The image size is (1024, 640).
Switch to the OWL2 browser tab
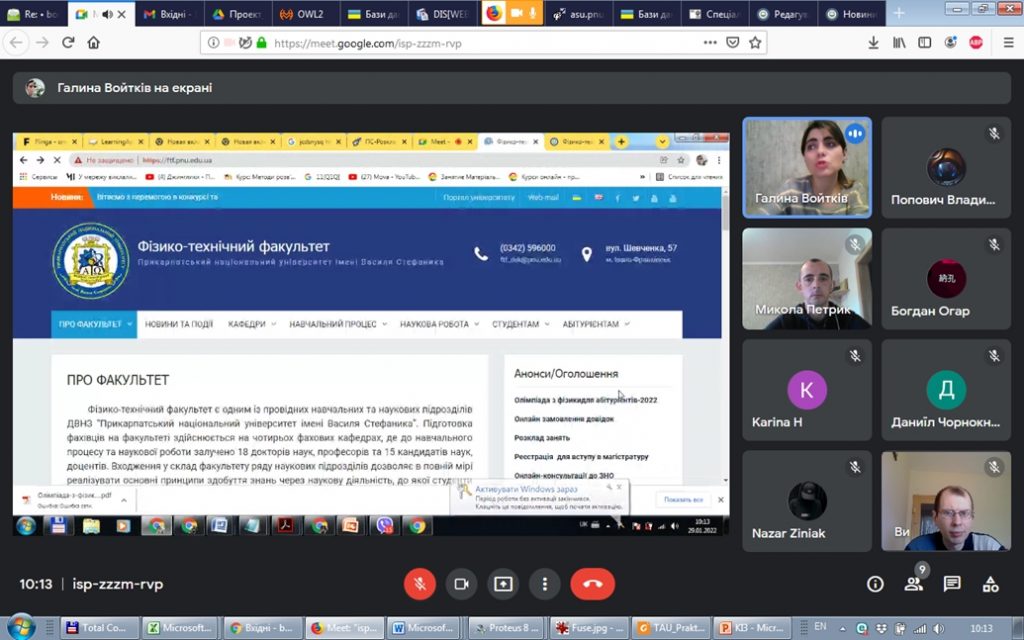click(x=301, y=14)
